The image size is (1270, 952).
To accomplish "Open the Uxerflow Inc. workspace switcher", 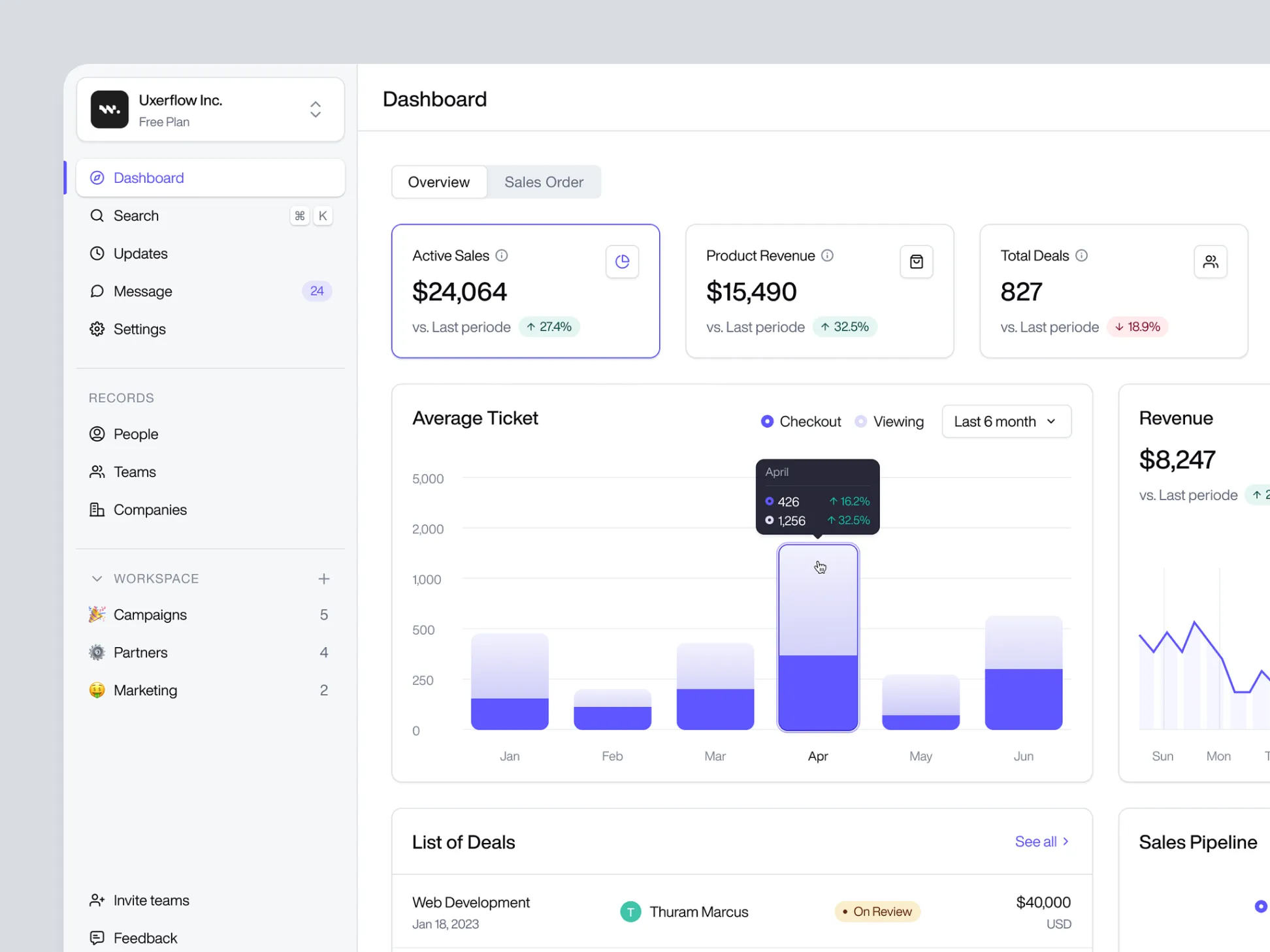I will click(315, 110).
